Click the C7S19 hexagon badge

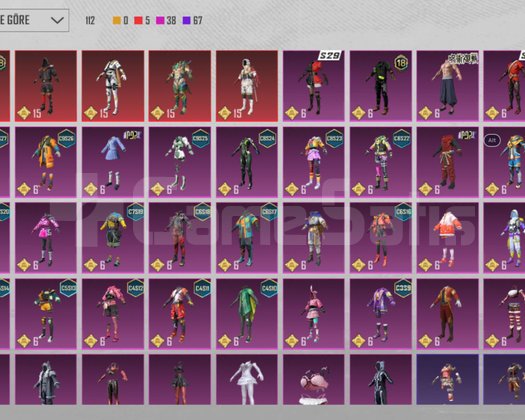click(x=136, y=212)
